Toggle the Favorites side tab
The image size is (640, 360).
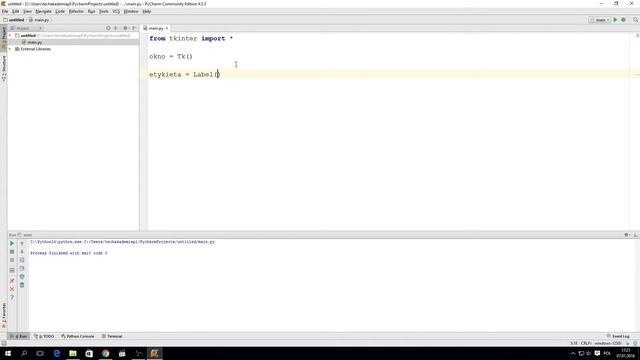click(4, 315)
